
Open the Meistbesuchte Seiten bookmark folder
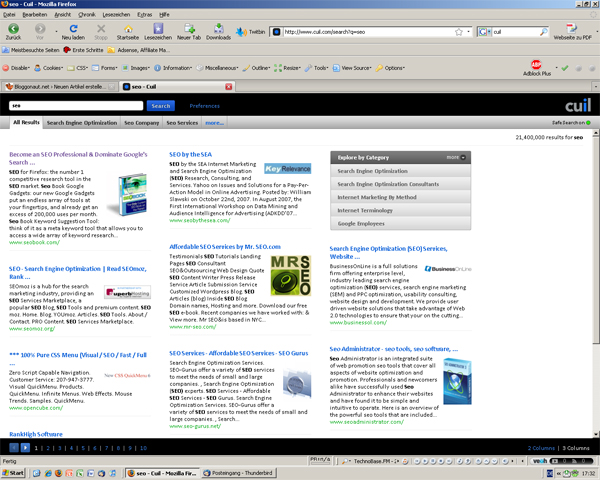[31, 50]
